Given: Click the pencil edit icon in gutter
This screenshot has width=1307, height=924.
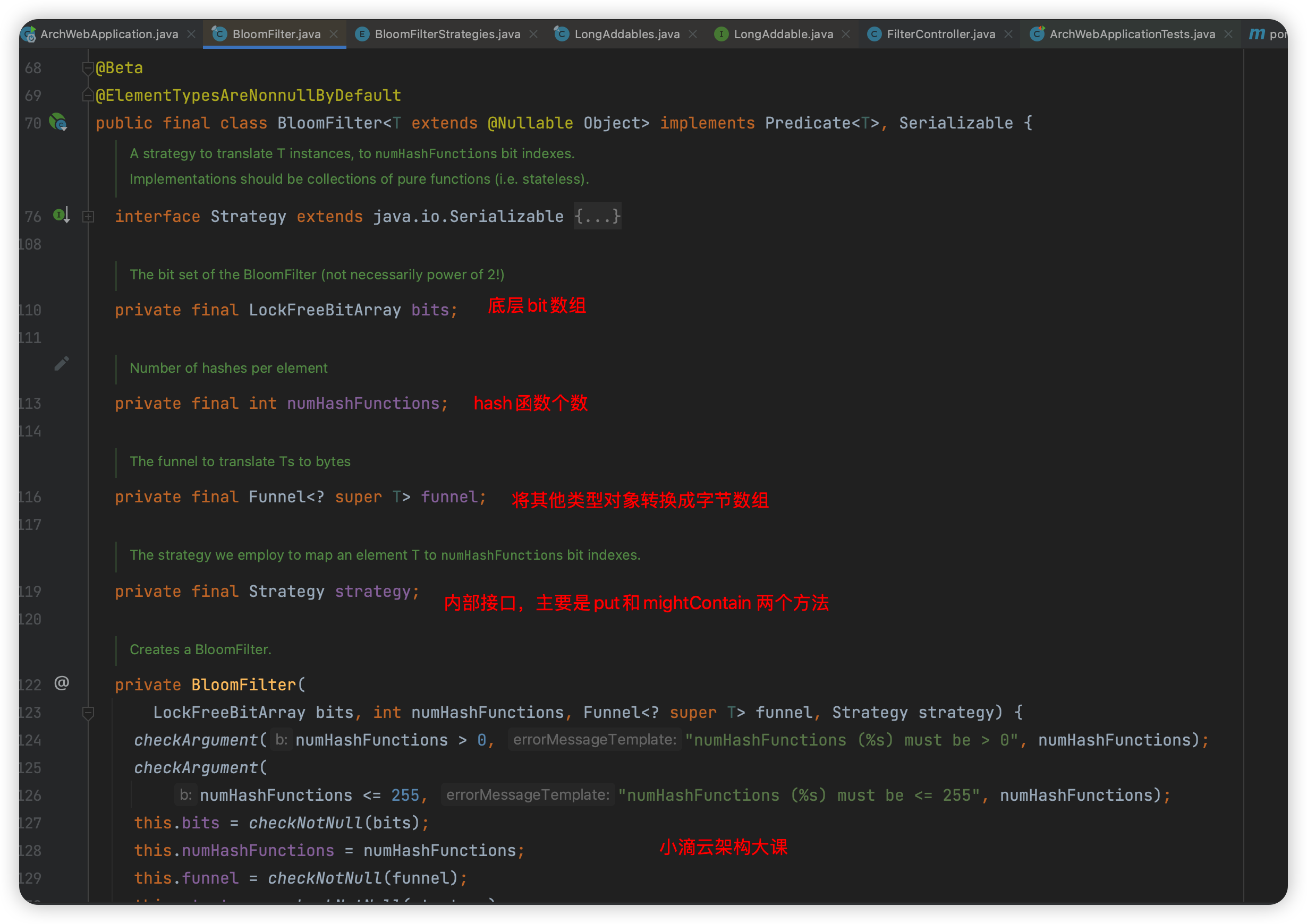Looking at the screenshot, I should point(62,364).
